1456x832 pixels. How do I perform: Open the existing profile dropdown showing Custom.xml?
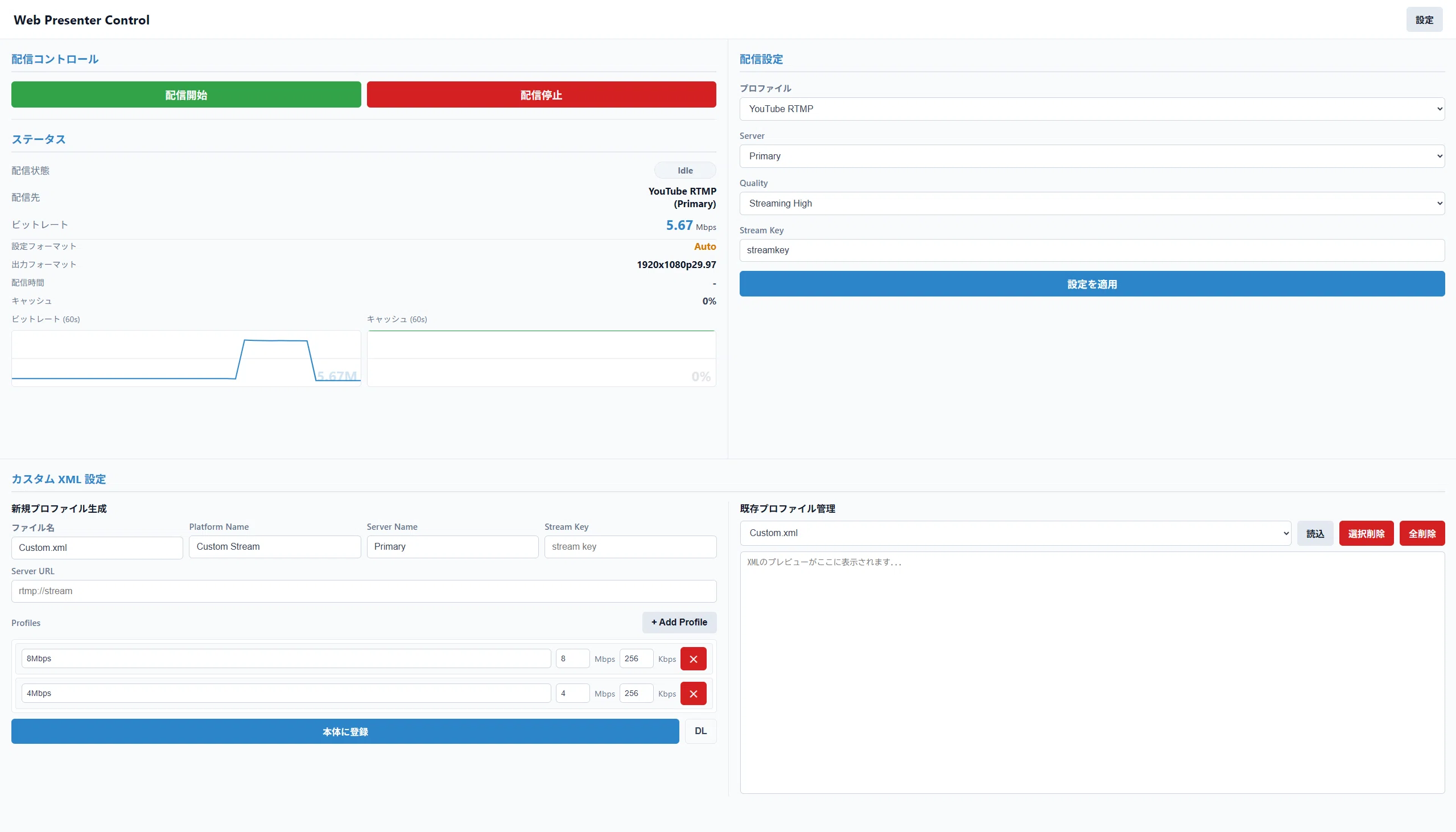tap(1015, 533)
